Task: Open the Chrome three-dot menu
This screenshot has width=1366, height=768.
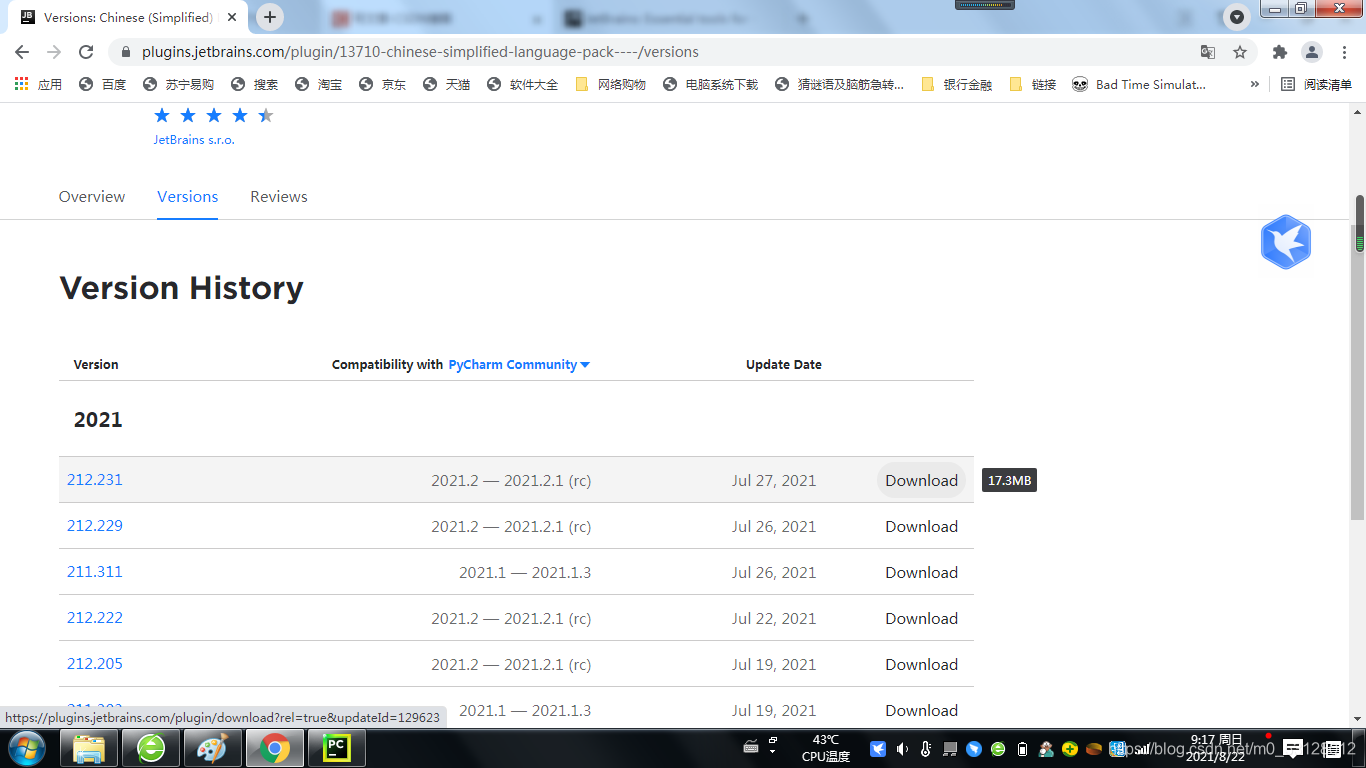Action: [x=1343, y=52]
